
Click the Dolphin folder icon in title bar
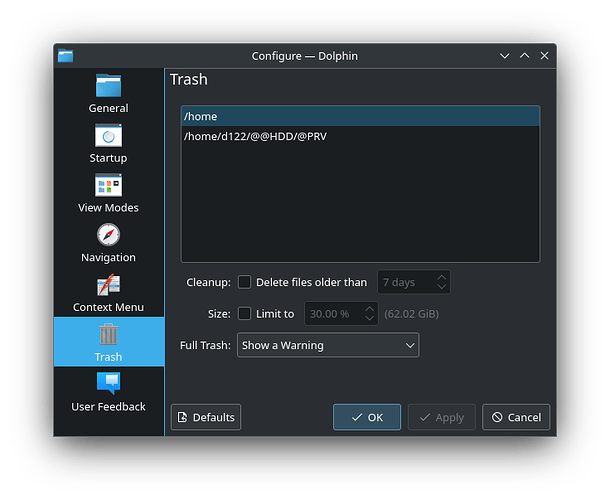tap(65, 56)
